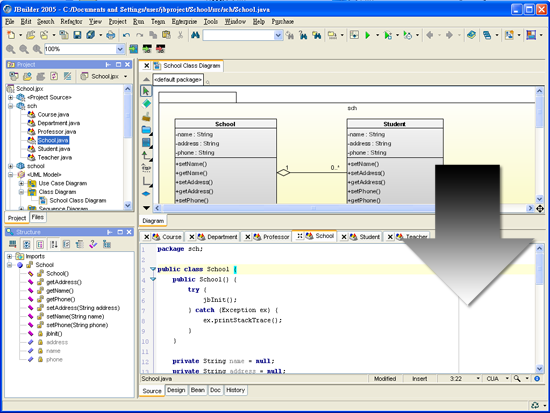The height and width of the screenshot is (413, 550).
Task: Open the Enterprise menu
Action: [184, 22]
